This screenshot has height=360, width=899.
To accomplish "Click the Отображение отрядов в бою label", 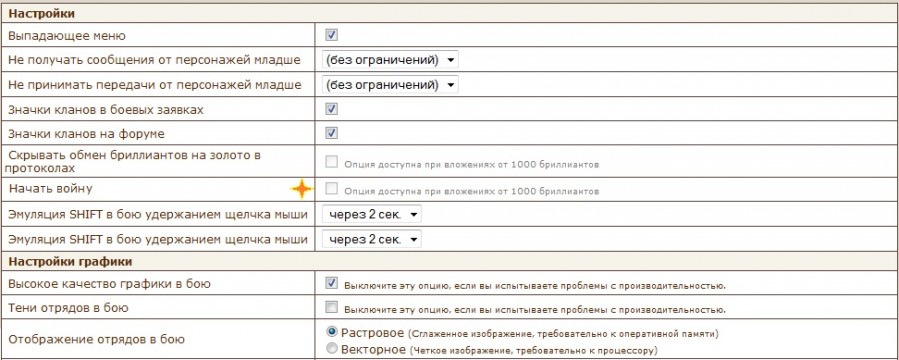I will click(x=96, y=339).
